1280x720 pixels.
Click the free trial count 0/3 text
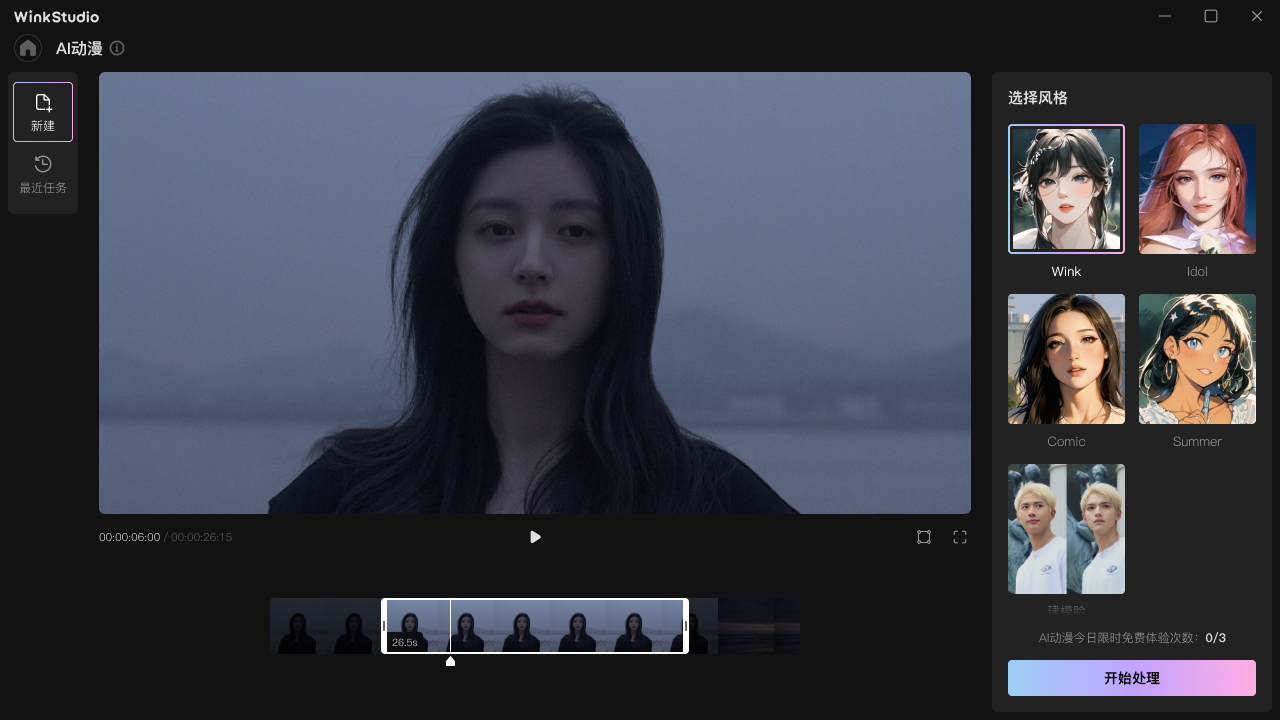pos(1215,637)
